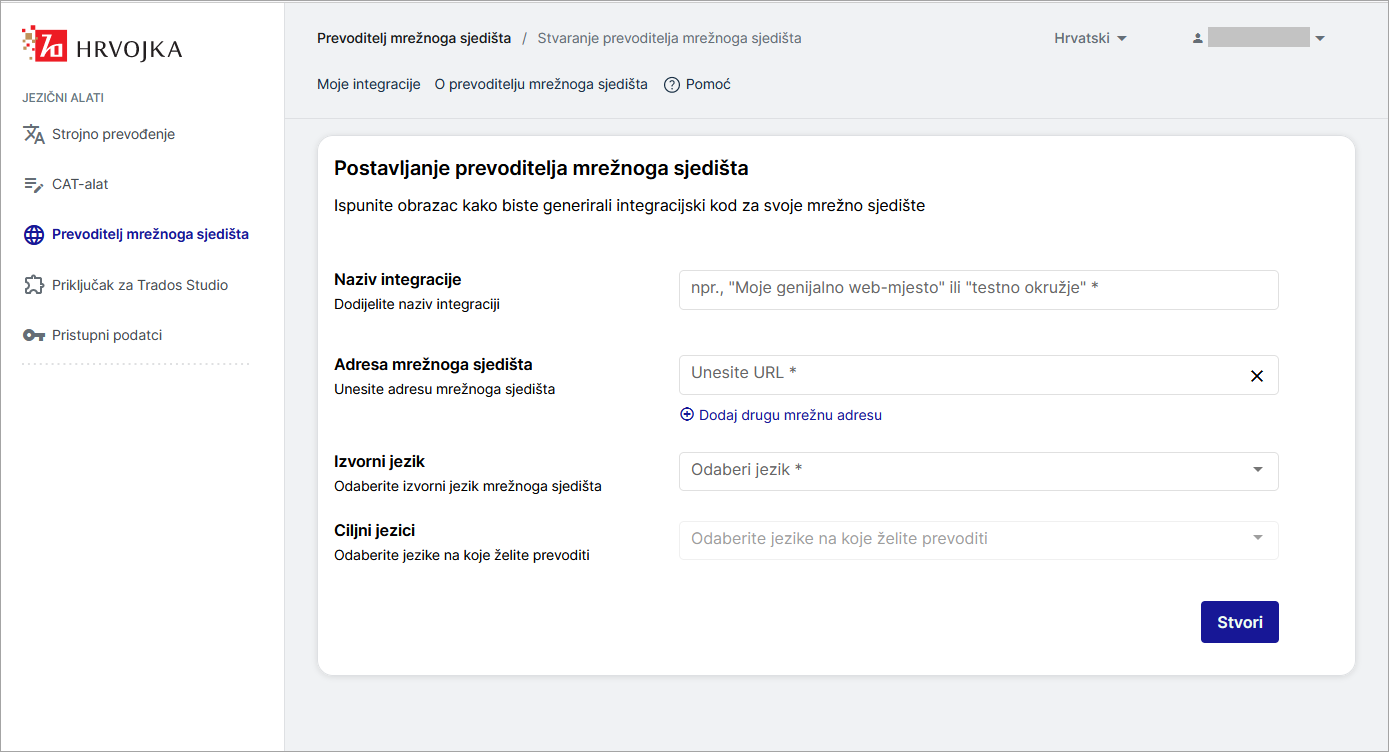Screen dimensions: 1389x752
Task: Click the Strojno prevođenje translate icon
Action: (34, 134)
